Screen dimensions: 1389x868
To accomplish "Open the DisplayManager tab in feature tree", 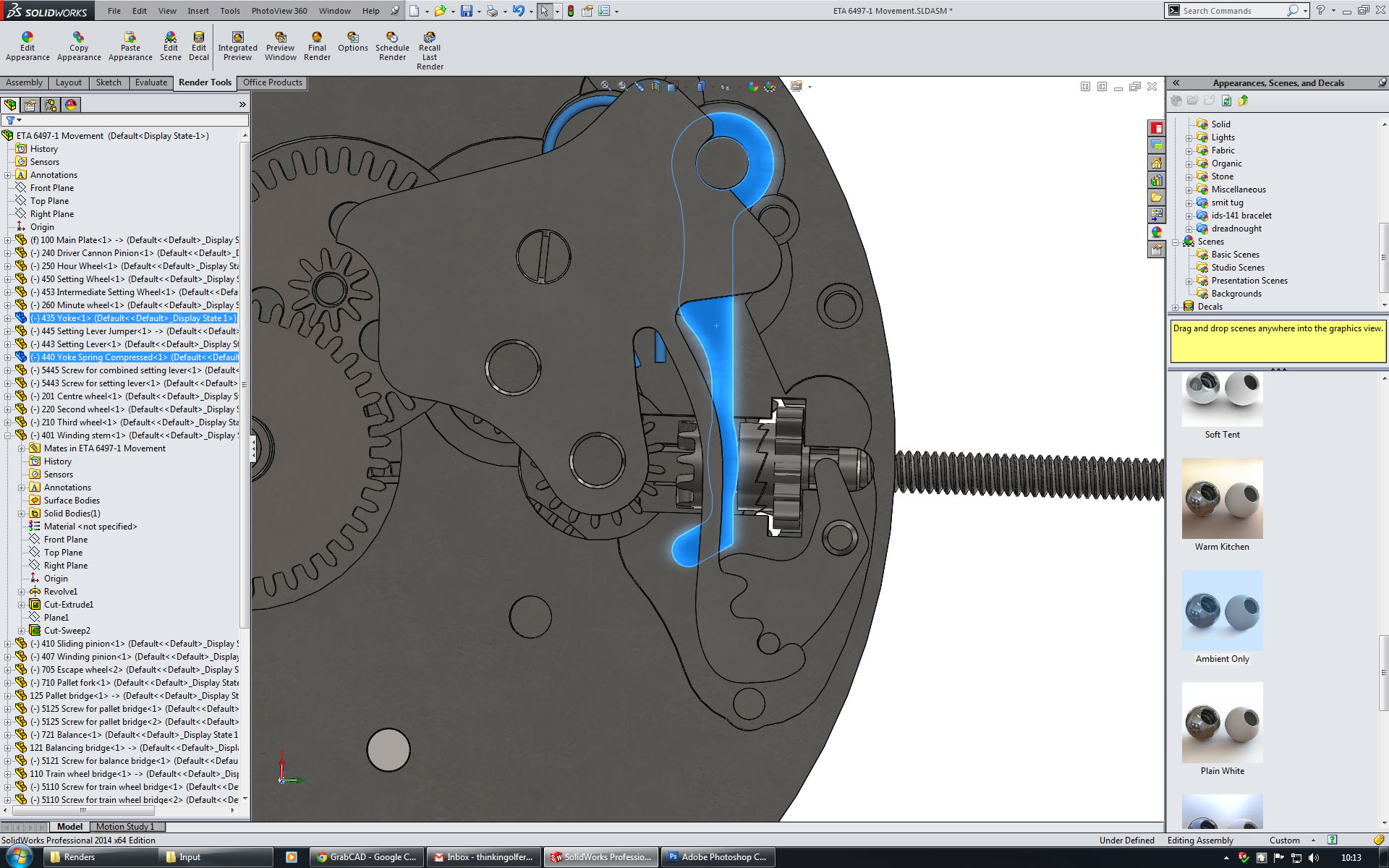I will 71,105.
